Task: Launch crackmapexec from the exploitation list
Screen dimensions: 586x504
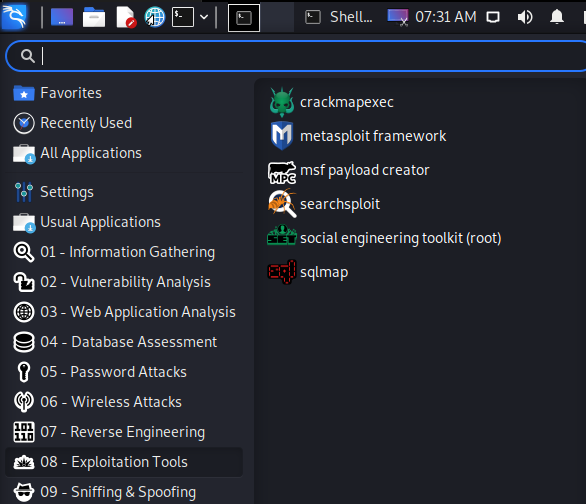Action: coord(331,102)
